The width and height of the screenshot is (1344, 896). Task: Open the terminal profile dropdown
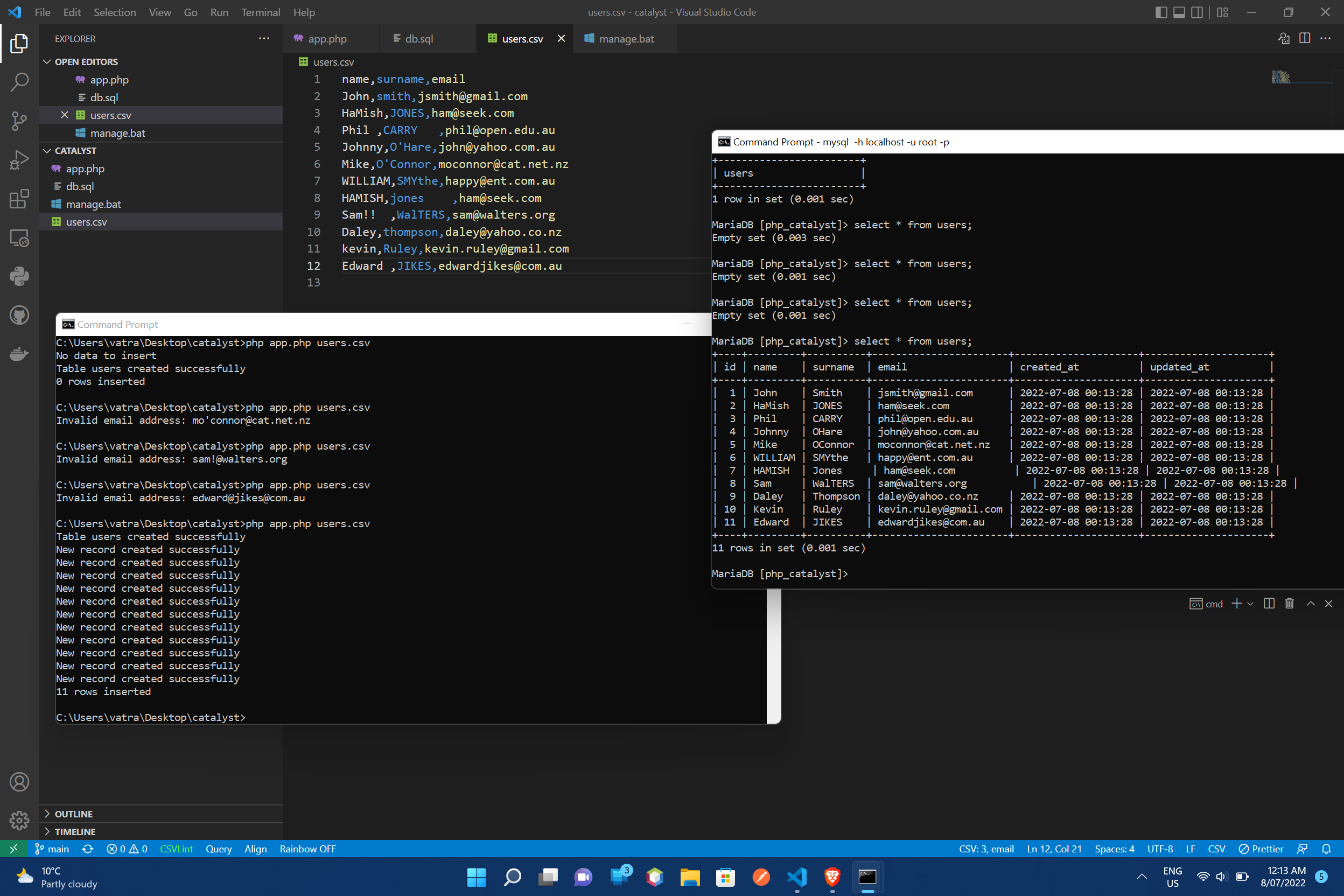coord(1251,604)
